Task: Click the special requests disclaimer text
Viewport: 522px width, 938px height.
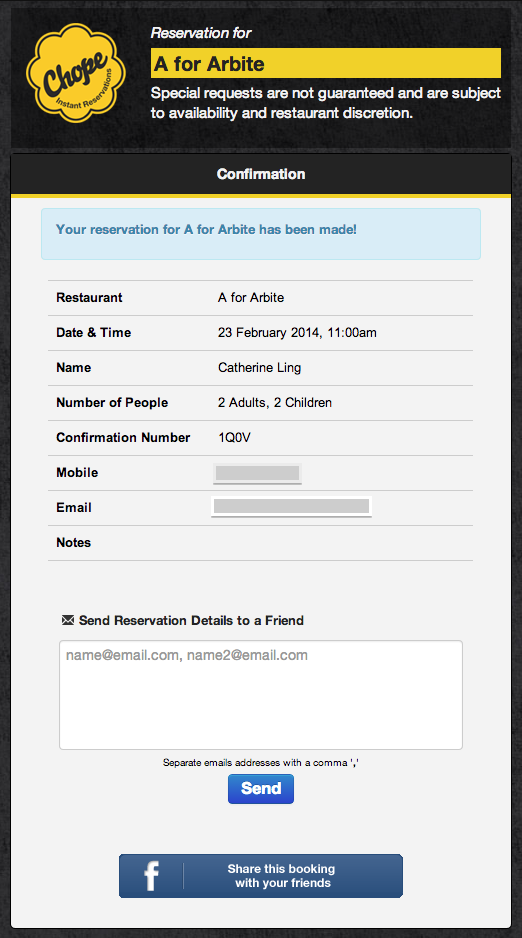Action: click(326, 103)
